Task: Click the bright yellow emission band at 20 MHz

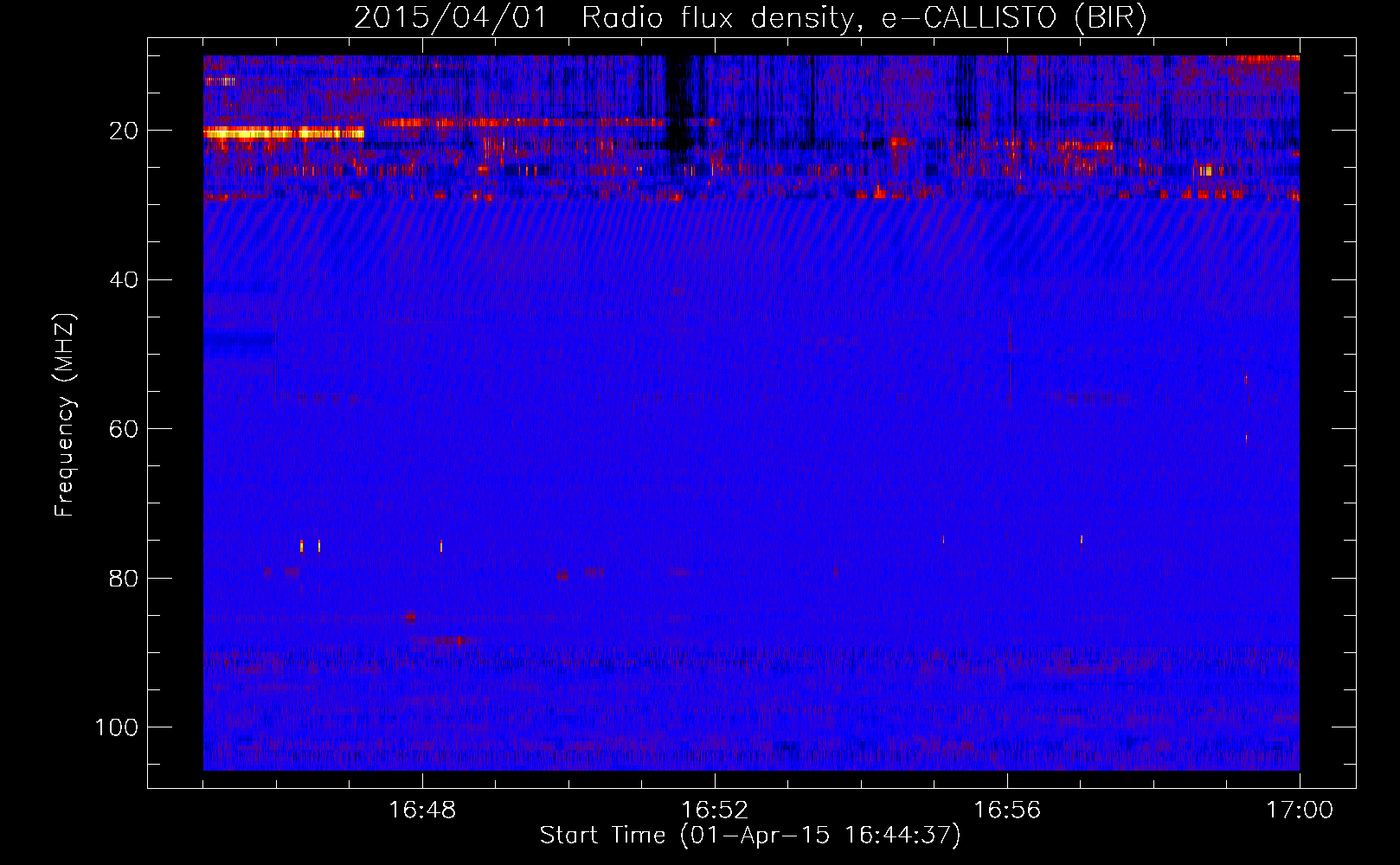Action: click(x=284, y=132)
